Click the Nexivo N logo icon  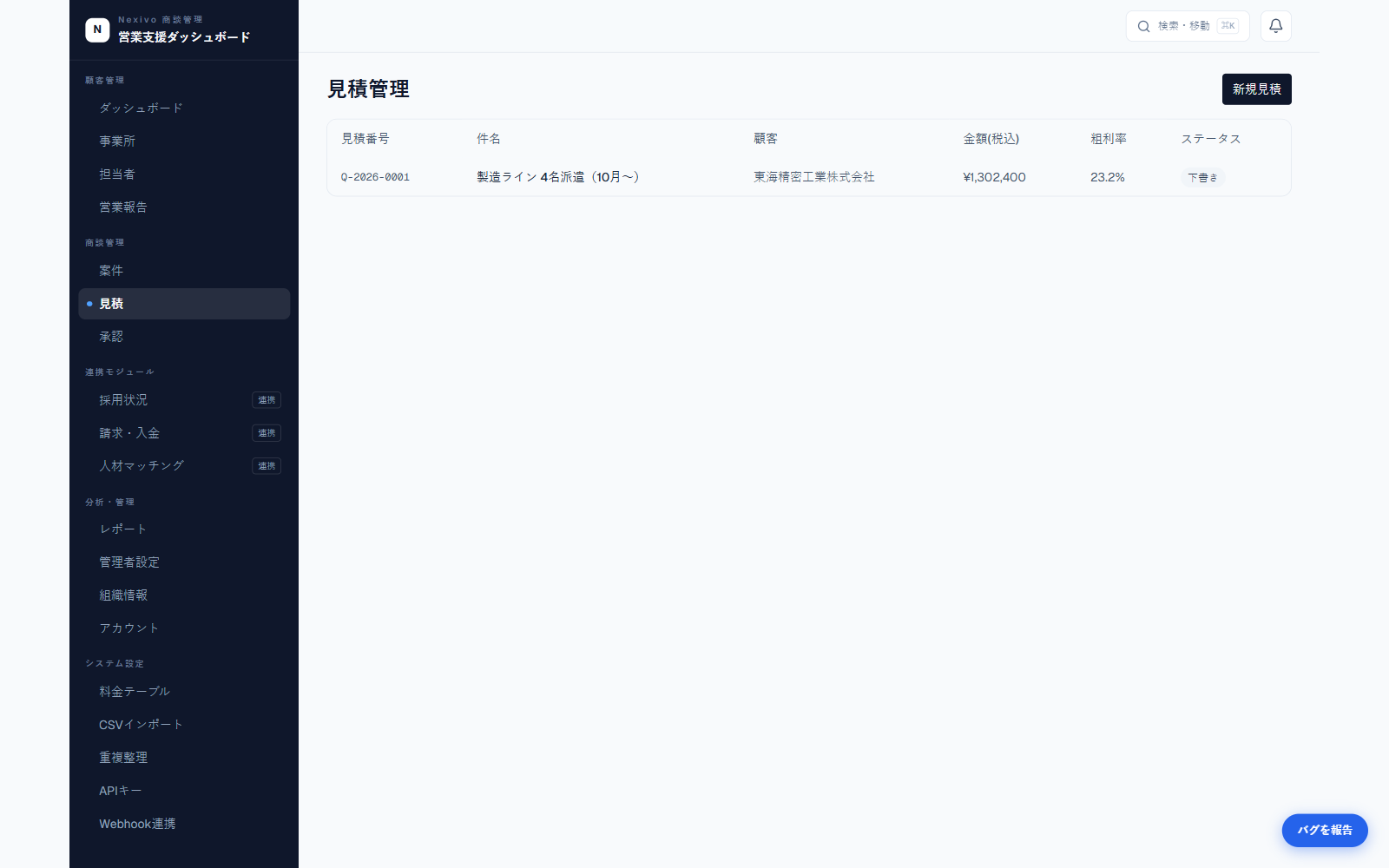pos(97,30)
